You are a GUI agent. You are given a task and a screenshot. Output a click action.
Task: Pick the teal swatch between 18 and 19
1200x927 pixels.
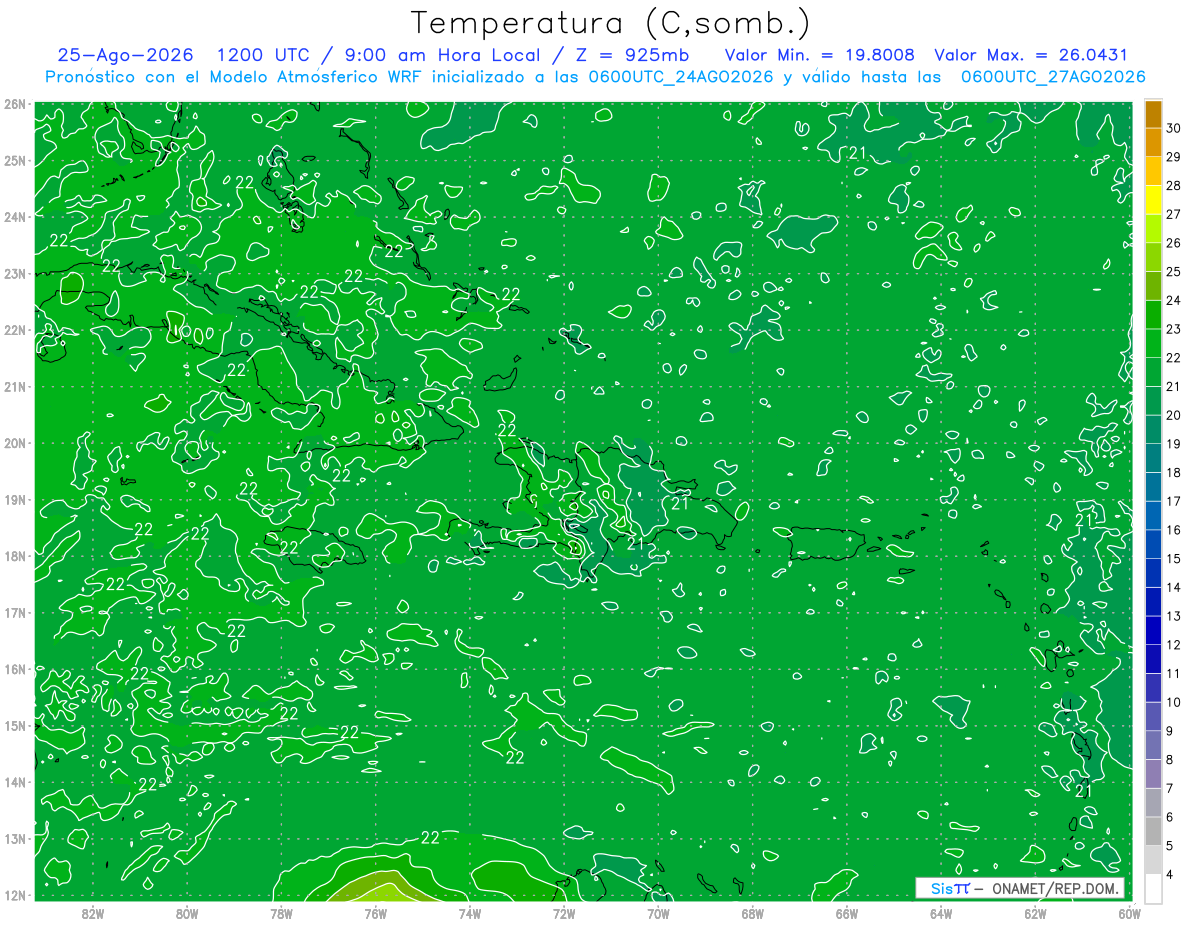[1153, 458]
